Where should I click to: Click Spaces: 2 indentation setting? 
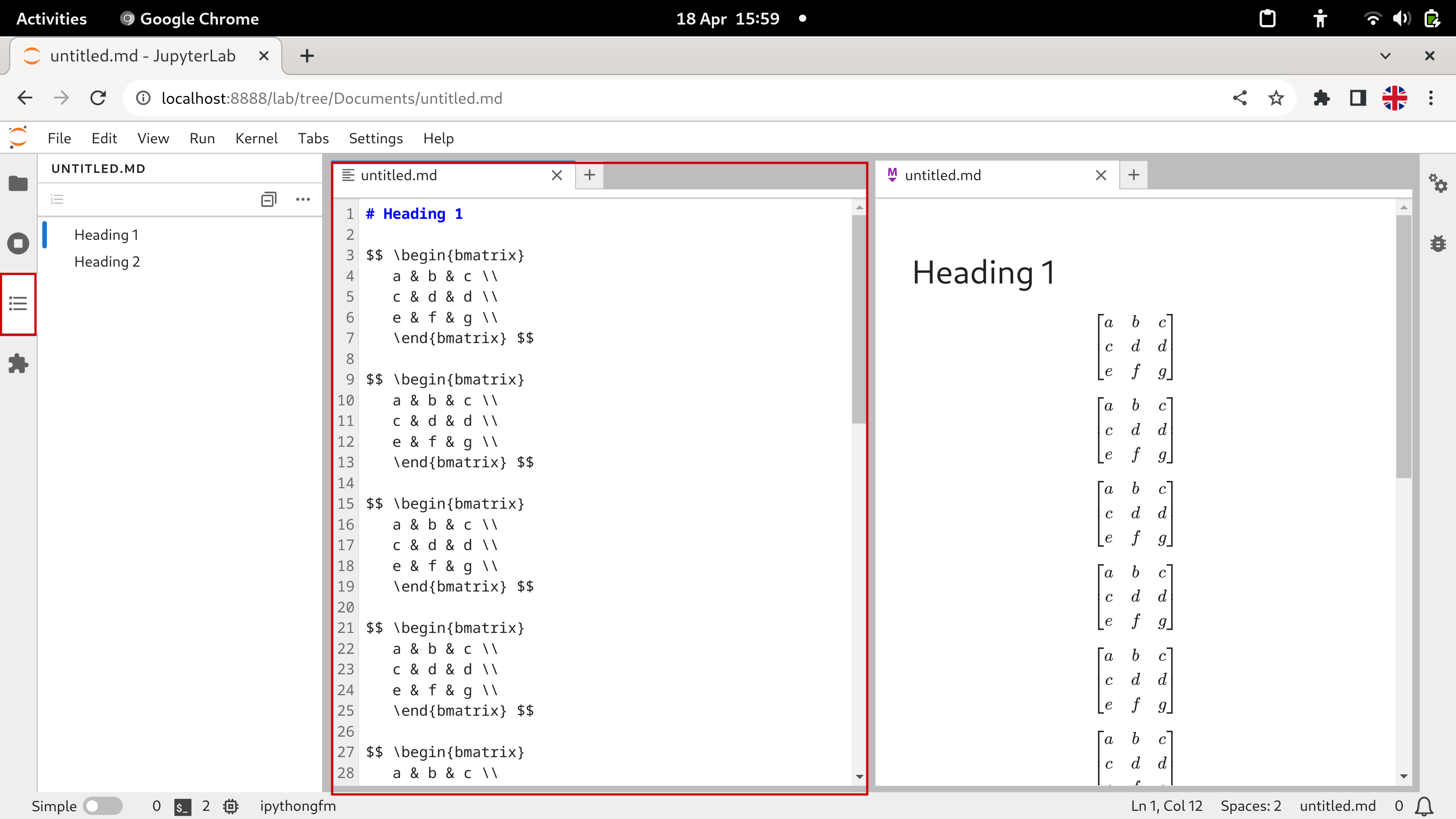[x=1250, y=806]
